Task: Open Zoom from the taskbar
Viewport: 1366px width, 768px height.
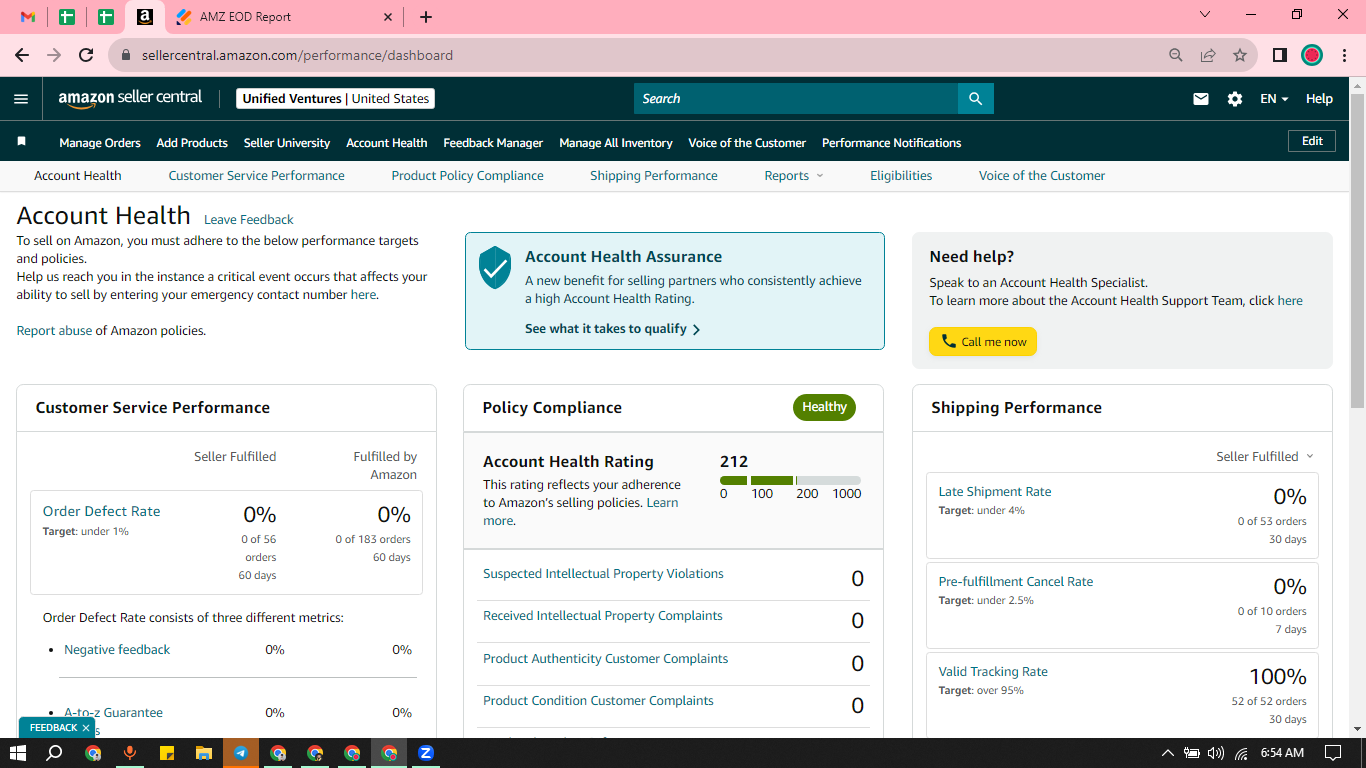Action: 426,753
